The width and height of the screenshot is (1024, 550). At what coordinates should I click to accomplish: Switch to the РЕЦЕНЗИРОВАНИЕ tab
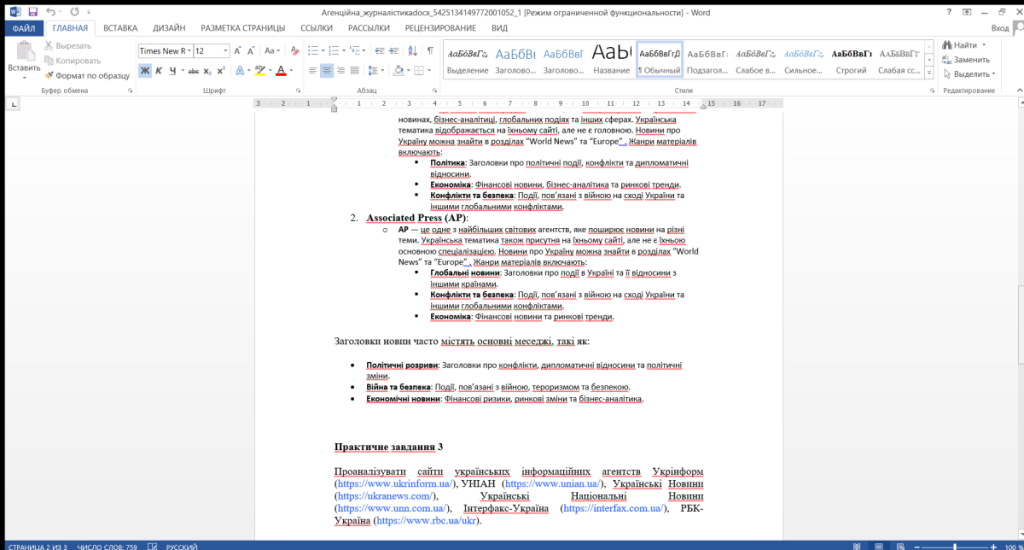tap(440, 28)
